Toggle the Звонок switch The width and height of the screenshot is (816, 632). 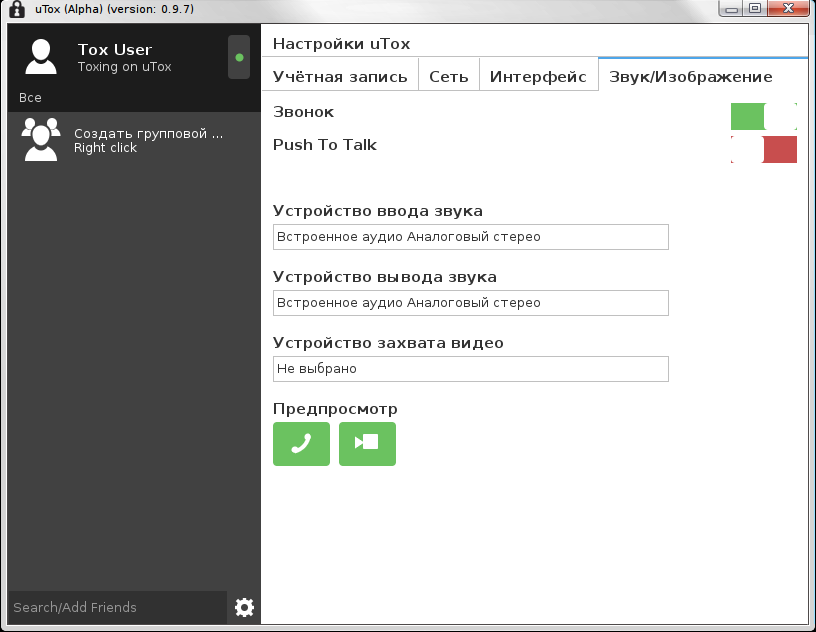[763, 116]
